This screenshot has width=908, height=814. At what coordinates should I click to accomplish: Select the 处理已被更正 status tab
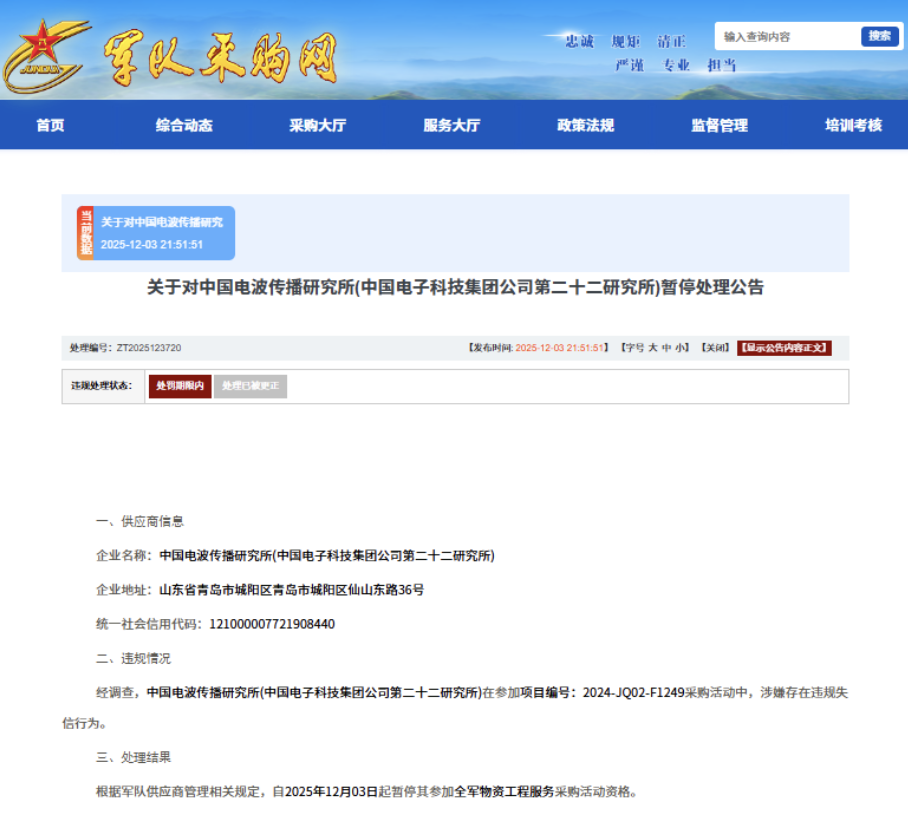pos(250,386)
